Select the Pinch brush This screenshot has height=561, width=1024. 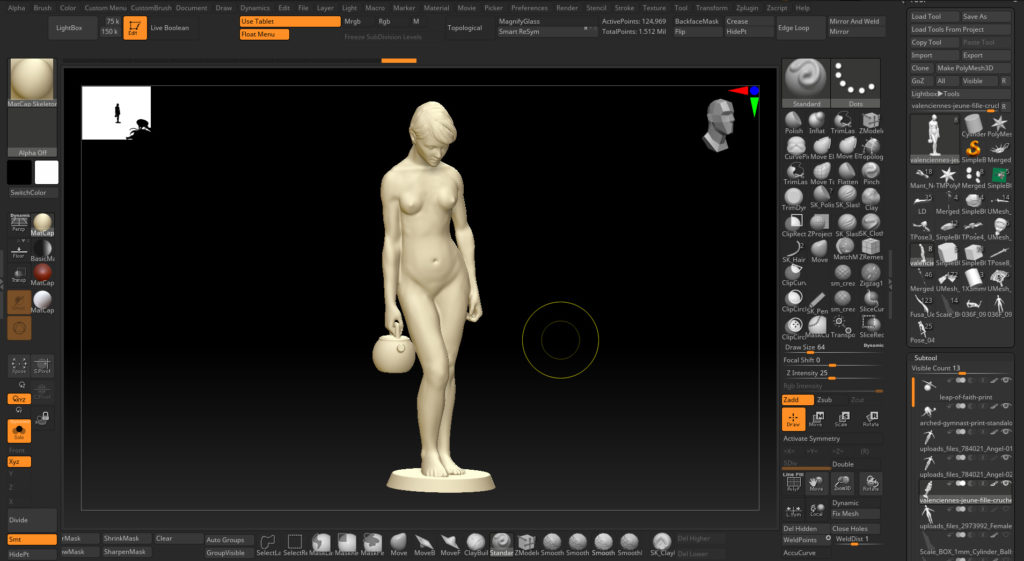871,170
